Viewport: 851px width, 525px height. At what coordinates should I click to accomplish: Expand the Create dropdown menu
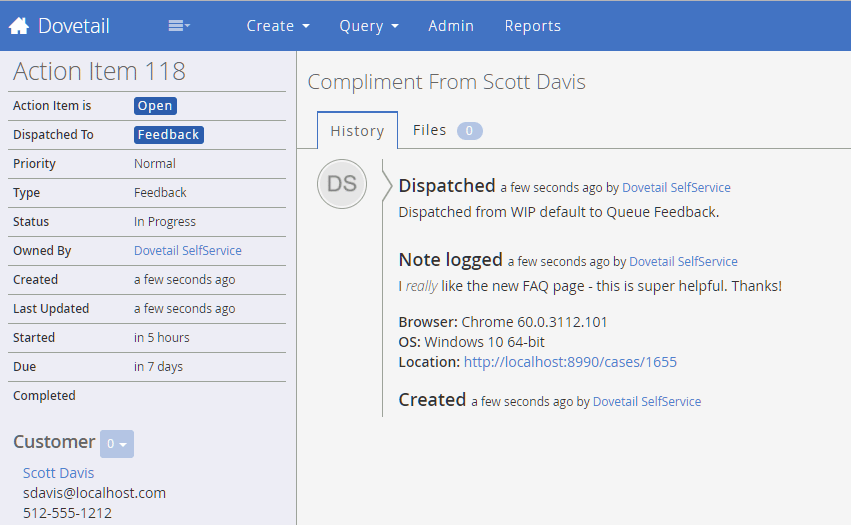tap(278, 26)
